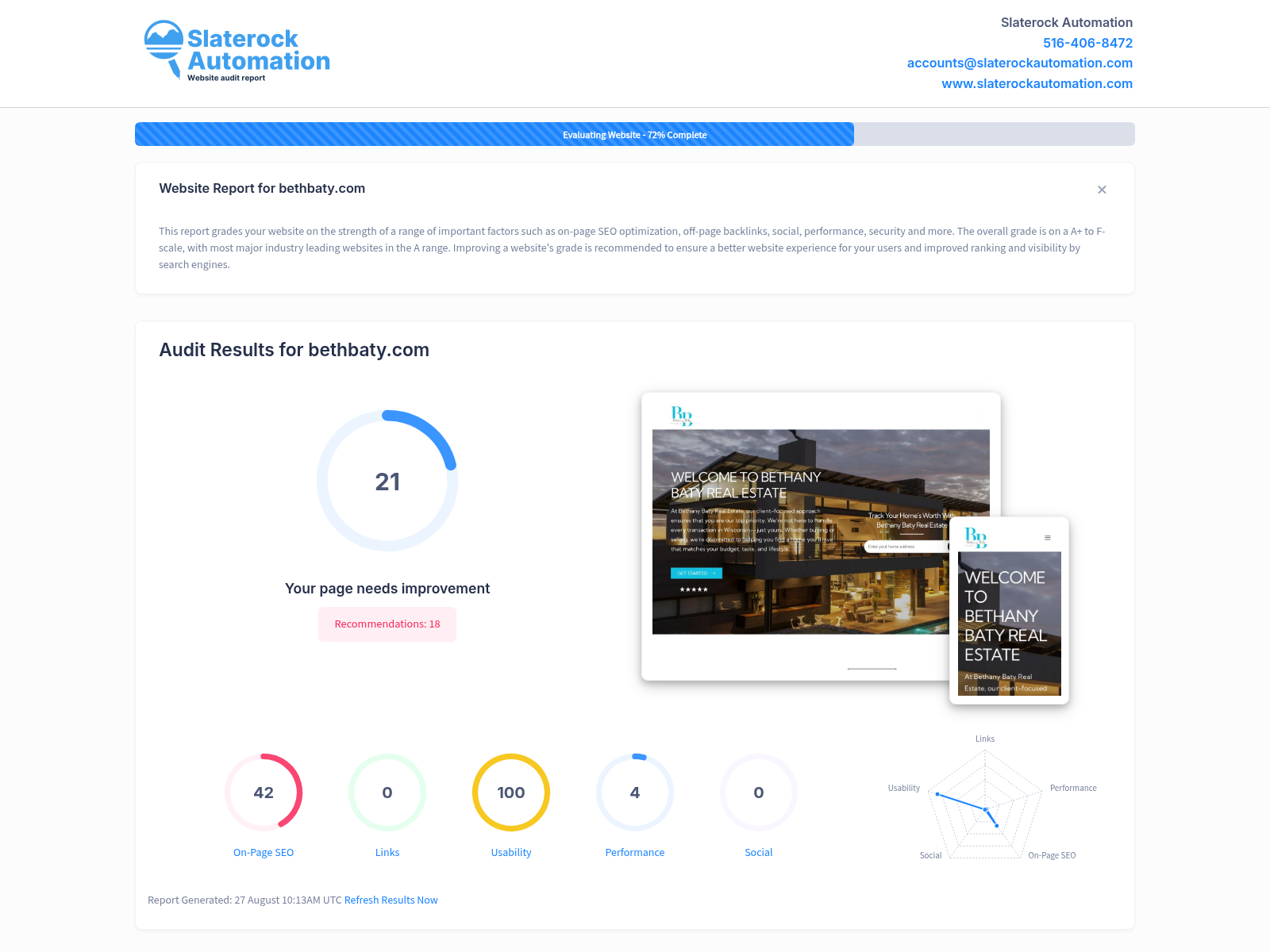Screen dimensions: 1270x952
Task: Open the accounts@slaterockautomation.com email link
Action: pyautogui.click(x=1019, y=63)
